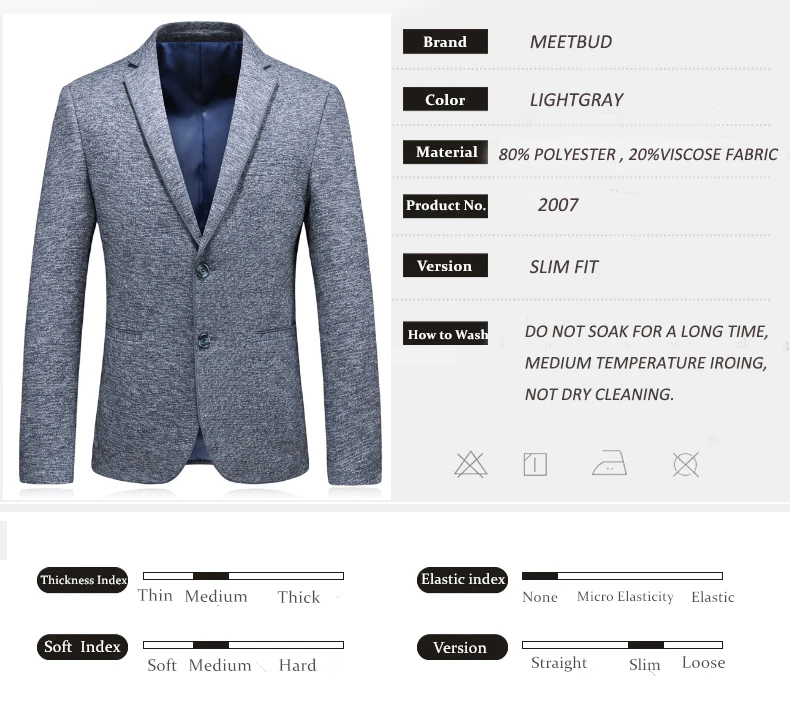Click the Soft Index medium slider segment
Viewport: 790px width, 704px height.
tap(211, 645)
